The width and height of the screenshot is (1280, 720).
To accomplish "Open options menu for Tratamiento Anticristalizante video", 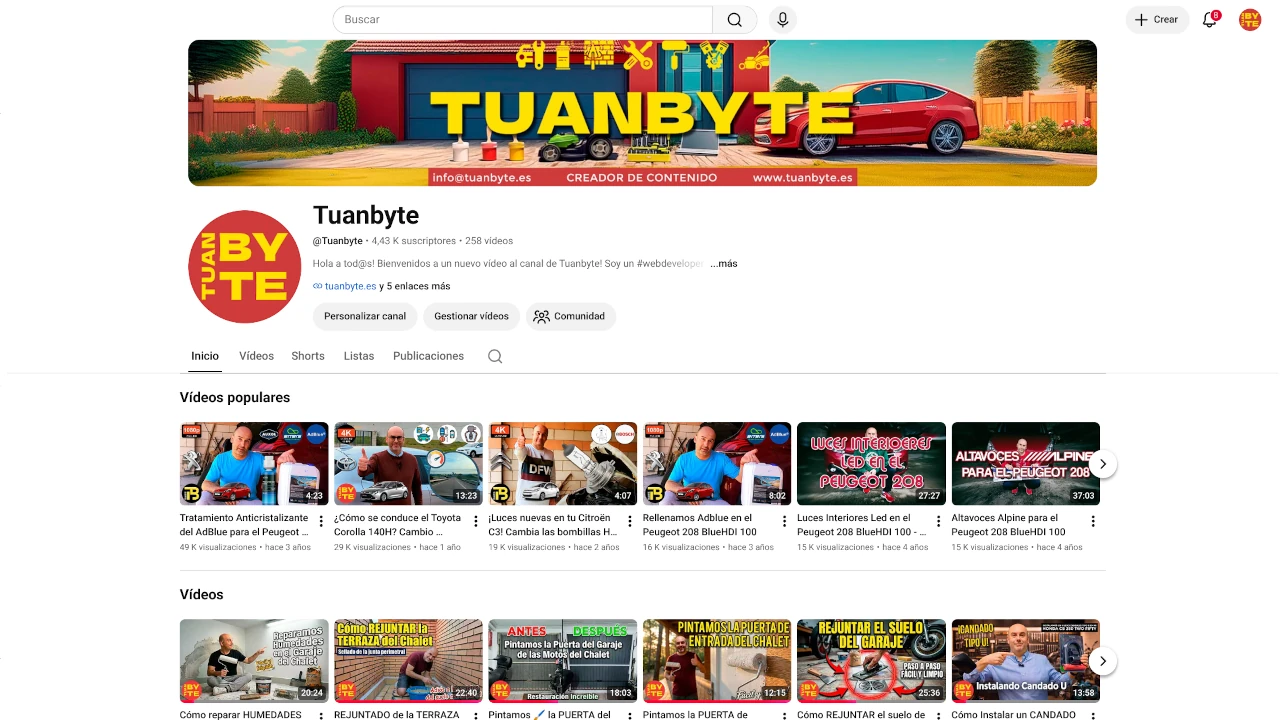I will click(321, 521).
